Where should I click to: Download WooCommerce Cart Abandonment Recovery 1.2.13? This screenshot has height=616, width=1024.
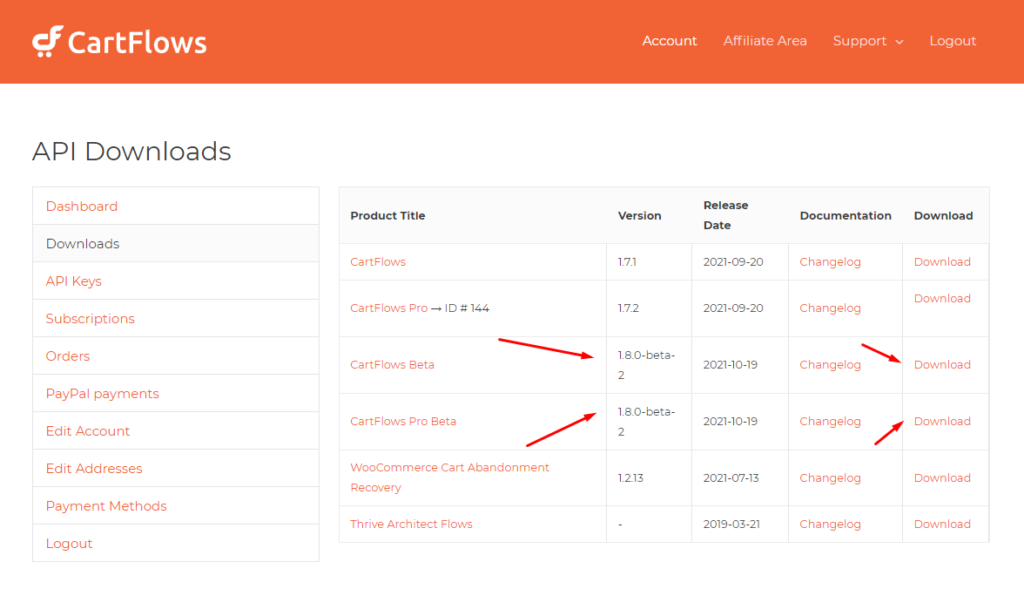942,478
